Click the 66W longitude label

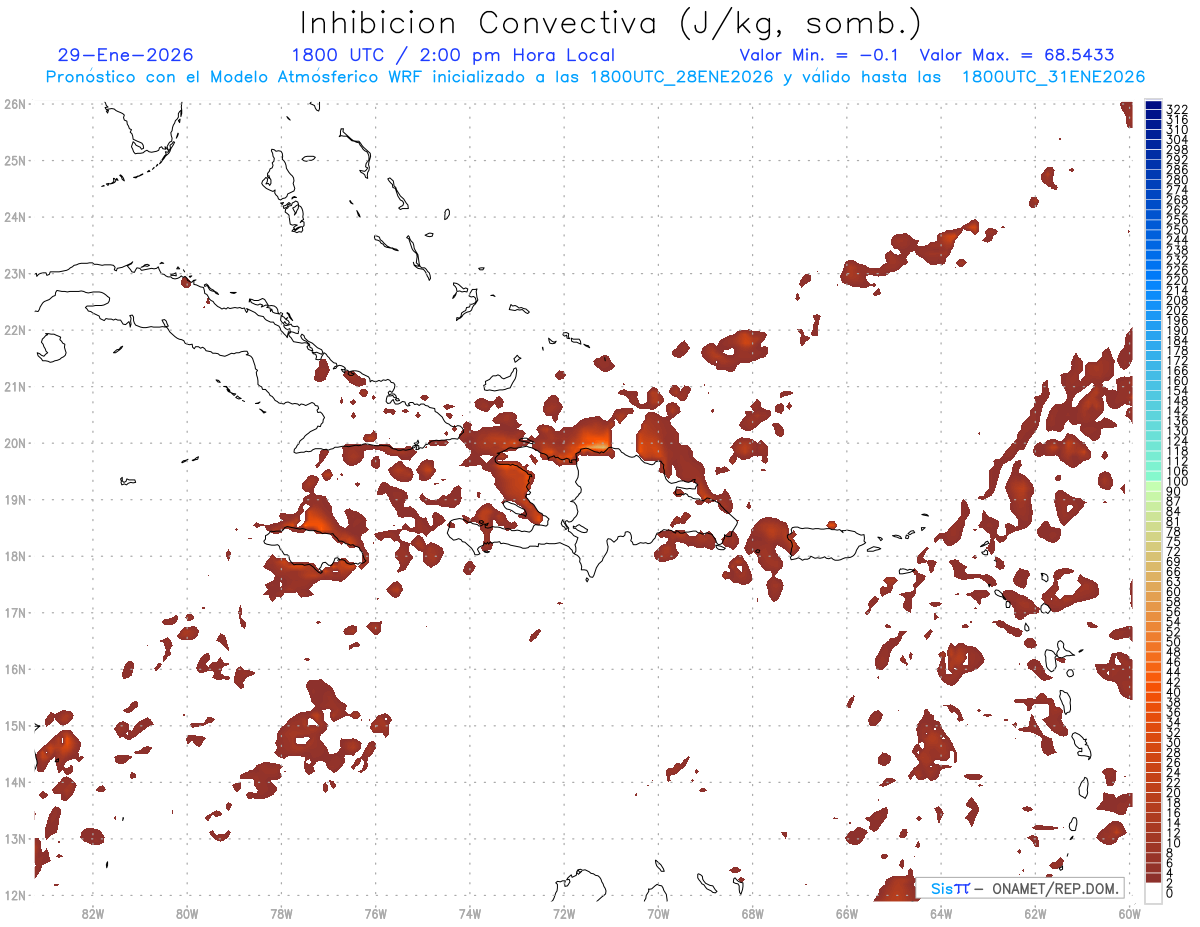tap(847, 913)
